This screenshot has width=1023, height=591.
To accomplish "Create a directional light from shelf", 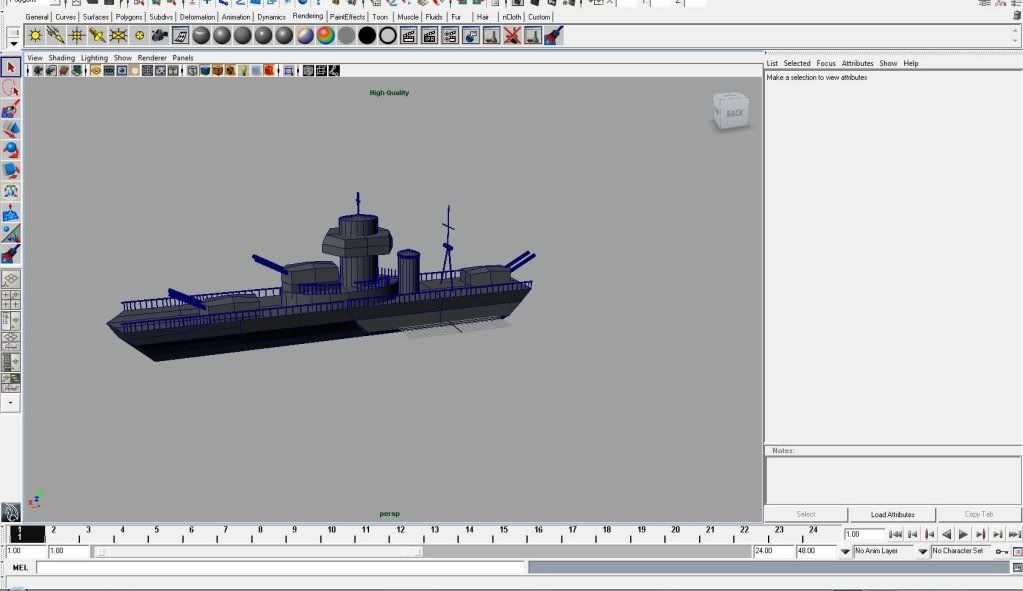I will [x=56, y=35].
